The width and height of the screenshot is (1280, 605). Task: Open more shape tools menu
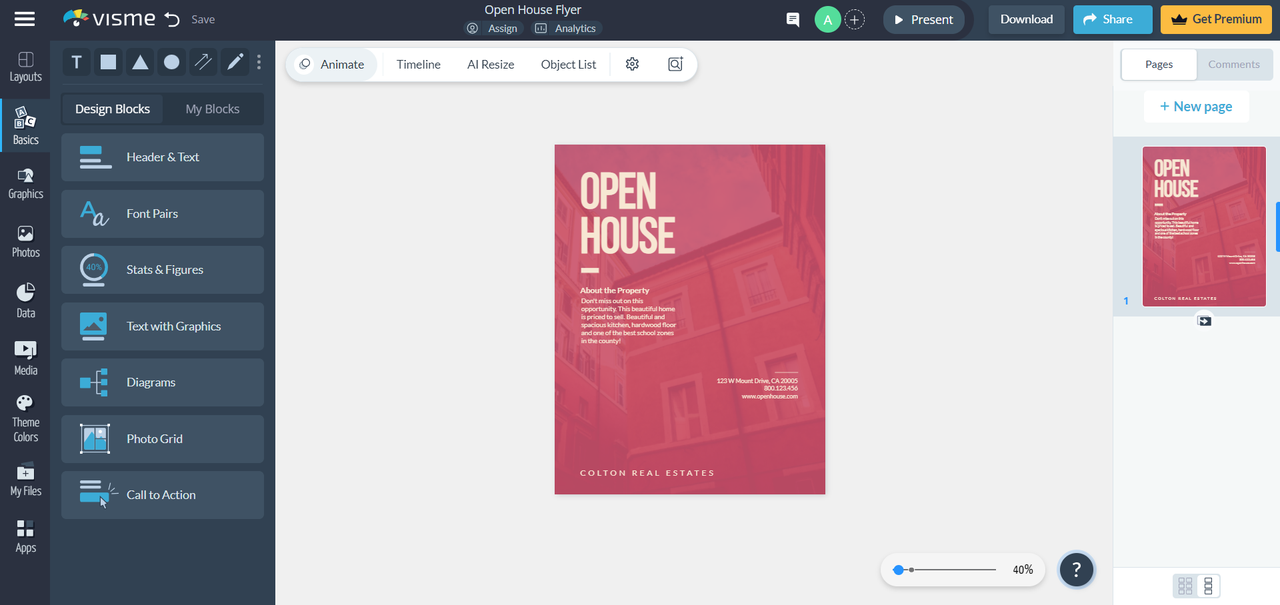click(259, 62)
